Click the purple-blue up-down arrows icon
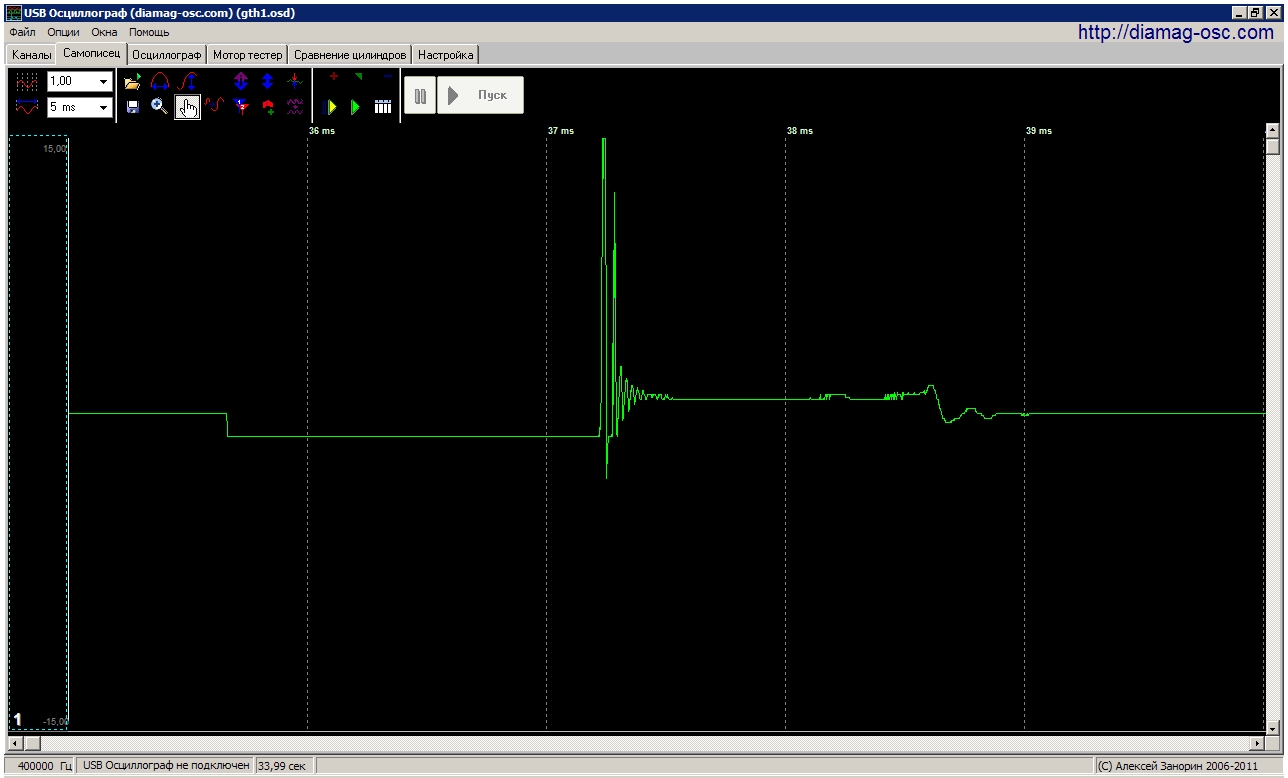 (x=240, y=82)
